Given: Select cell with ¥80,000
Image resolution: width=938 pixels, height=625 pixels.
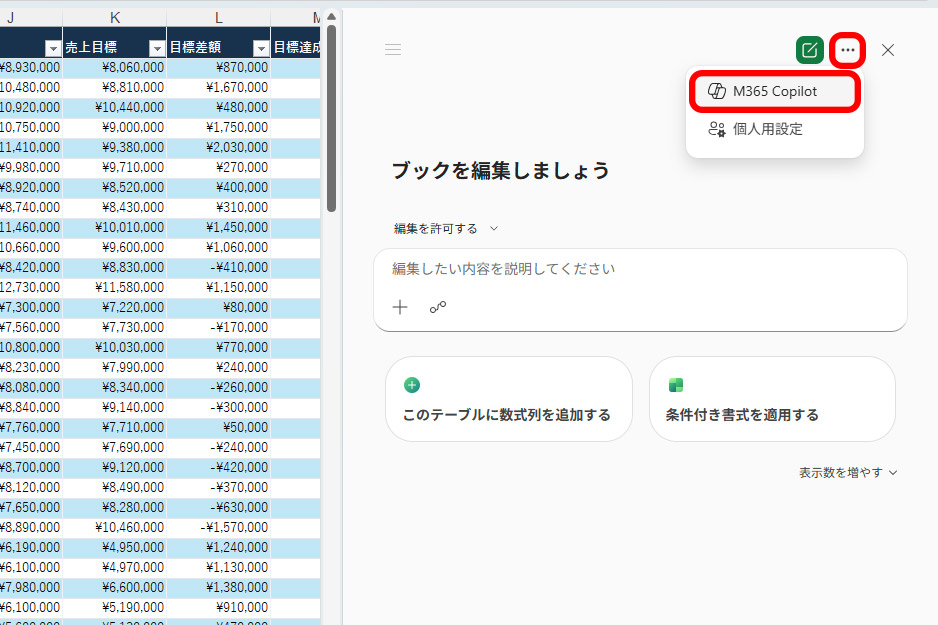Looking at the screenshot, I should 219,307.
